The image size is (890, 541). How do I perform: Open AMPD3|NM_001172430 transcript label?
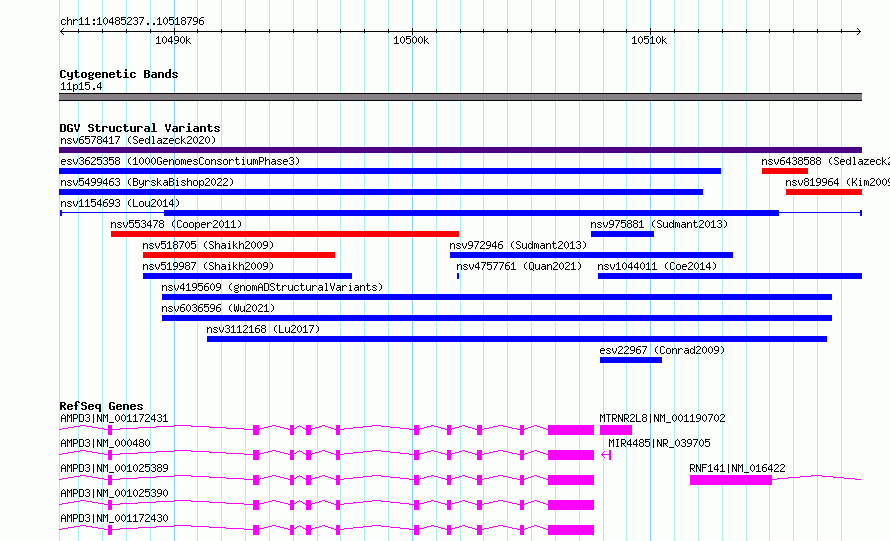pos(114,518)
